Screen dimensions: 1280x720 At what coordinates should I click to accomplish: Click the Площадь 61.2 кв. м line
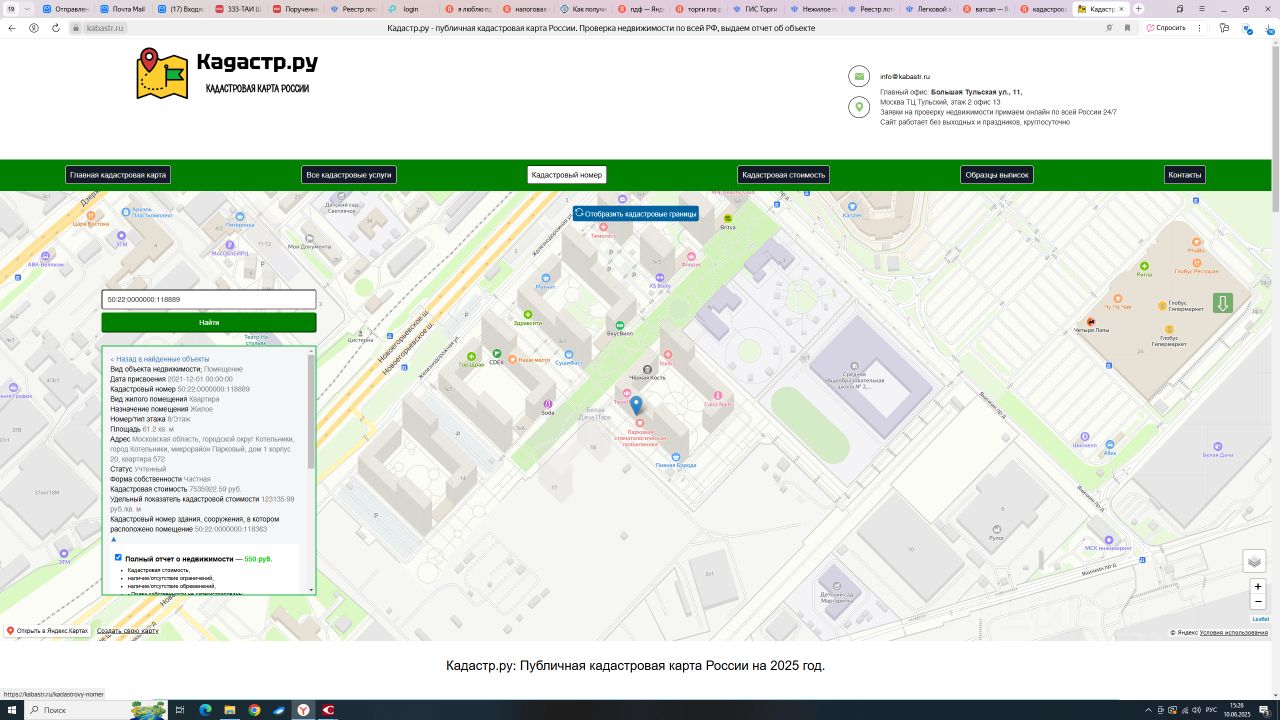coord(142,429)
